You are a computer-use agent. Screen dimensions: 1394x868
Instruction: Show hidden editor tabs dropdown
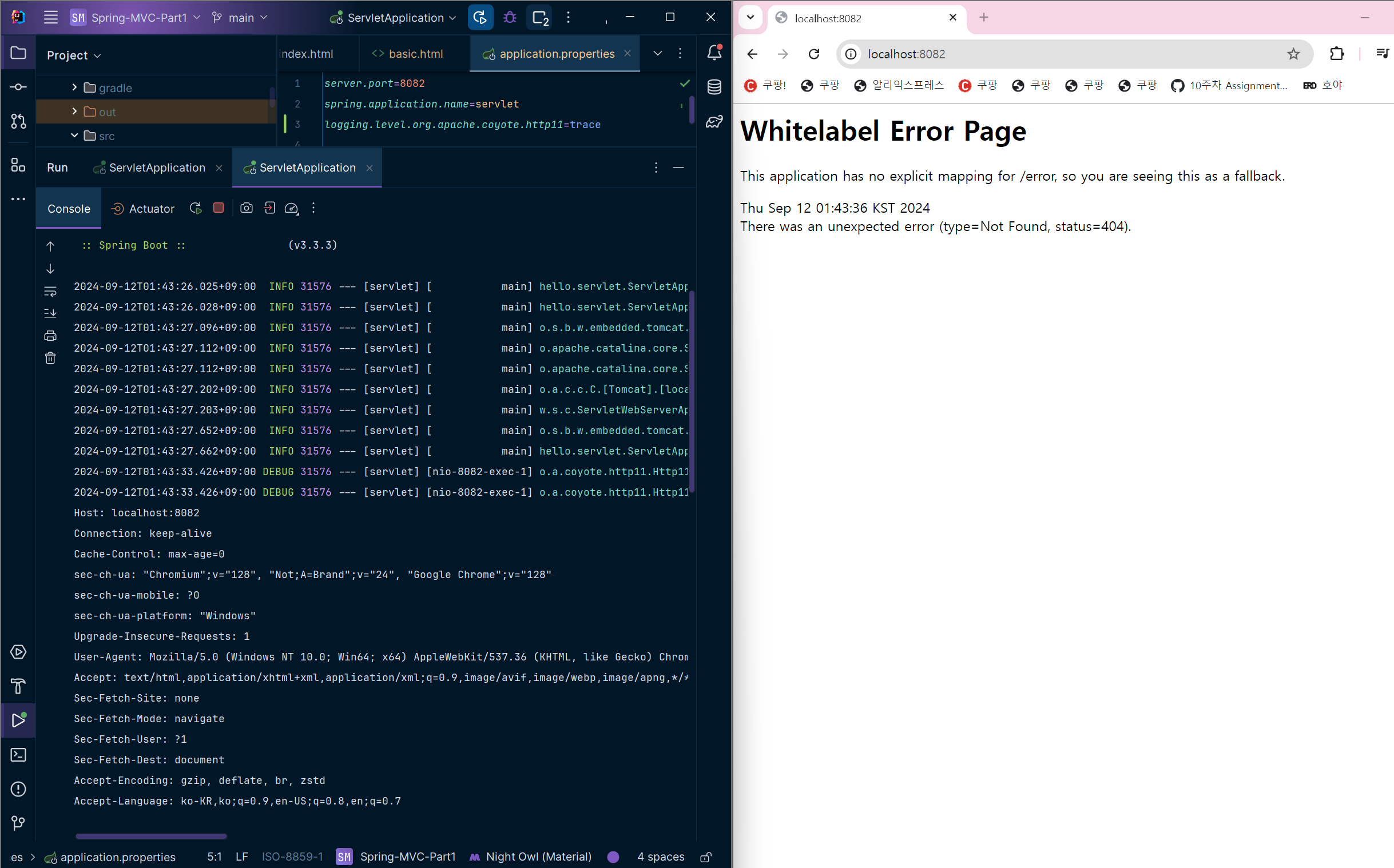(657, 53)
